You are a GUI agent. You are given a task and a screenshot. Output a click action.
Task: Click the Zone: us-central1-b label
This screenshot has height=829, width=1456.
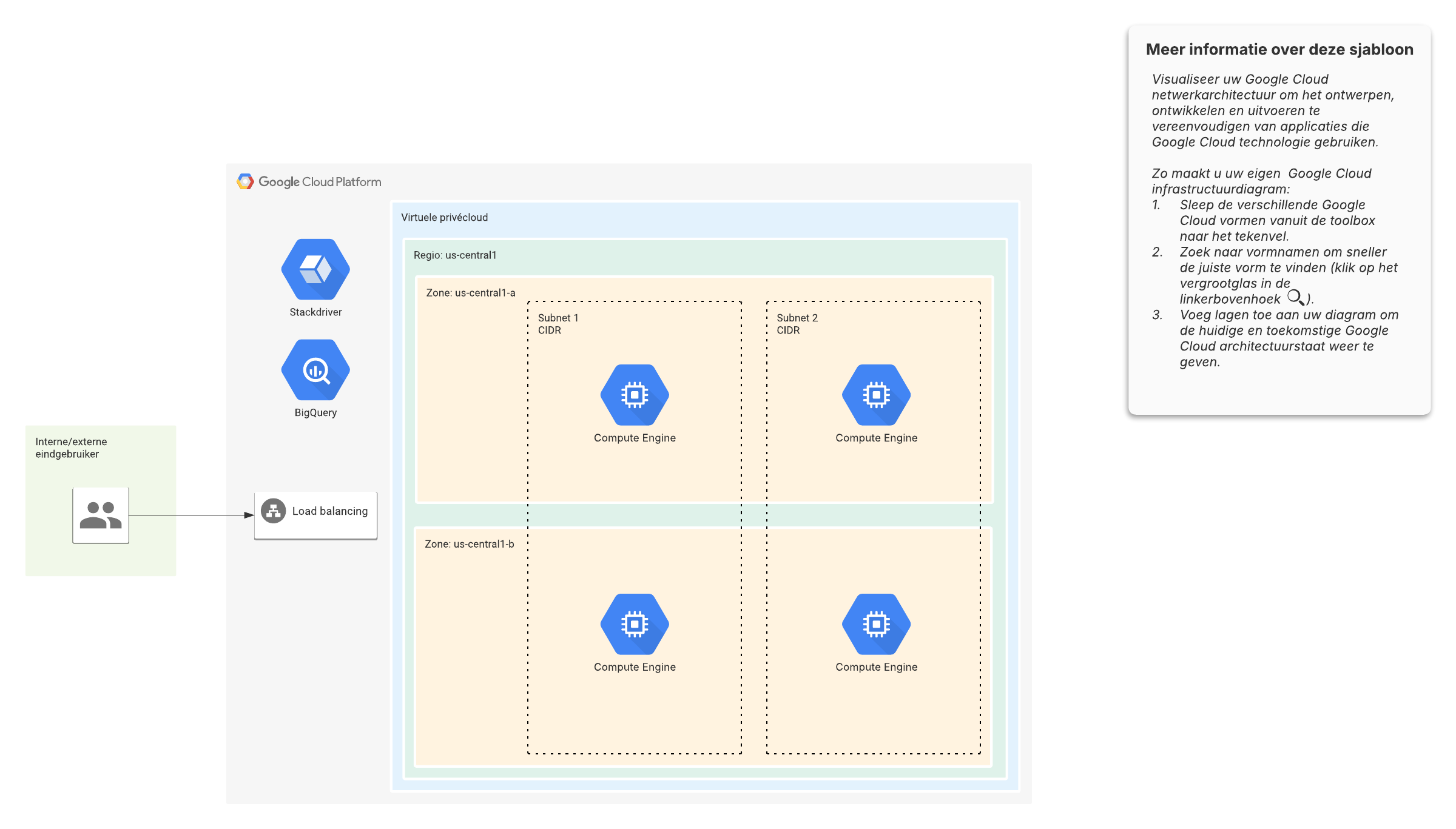[x=470, y=544]
